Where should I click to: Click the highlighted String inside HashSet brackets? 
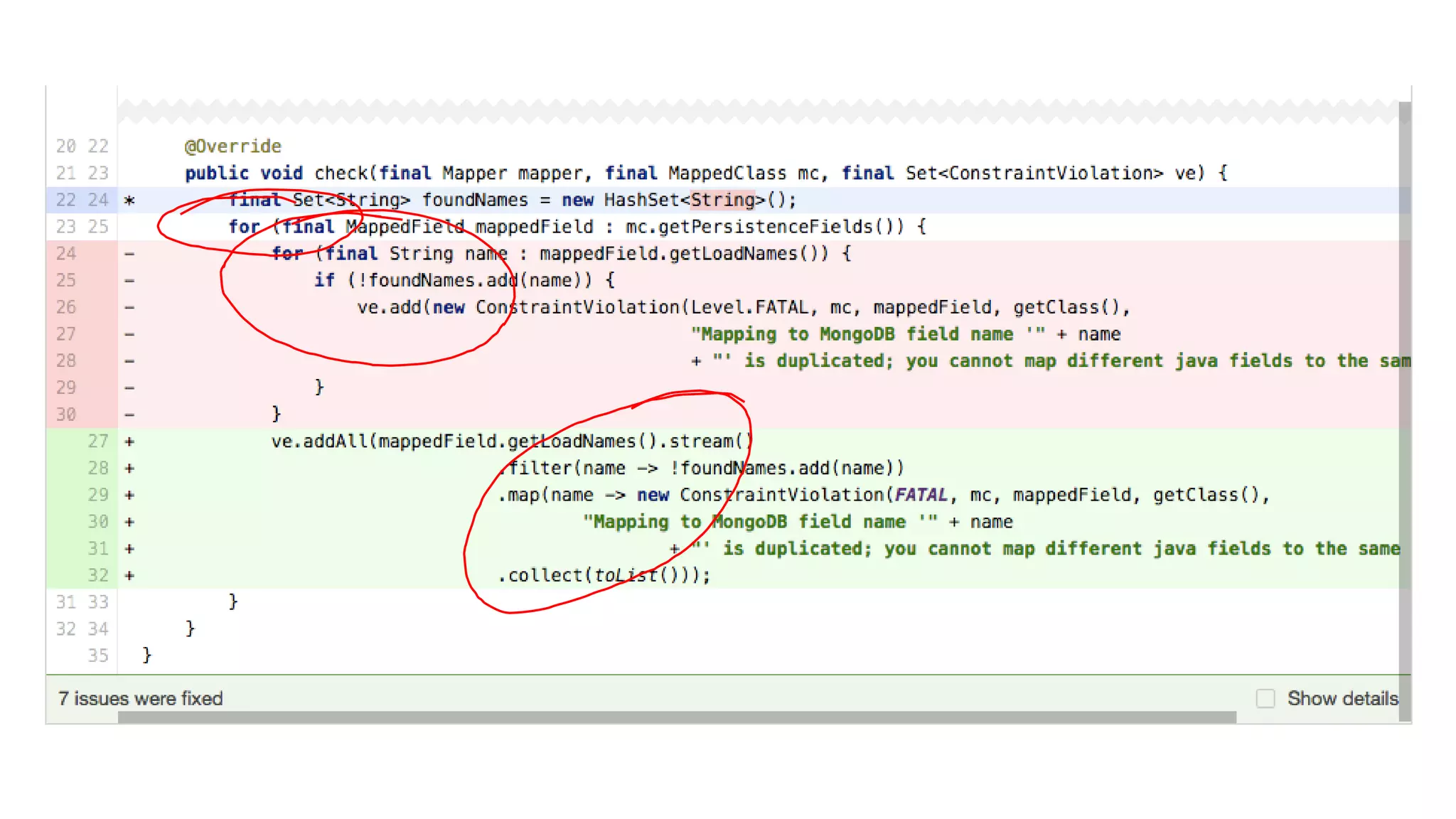click(722, 200)
